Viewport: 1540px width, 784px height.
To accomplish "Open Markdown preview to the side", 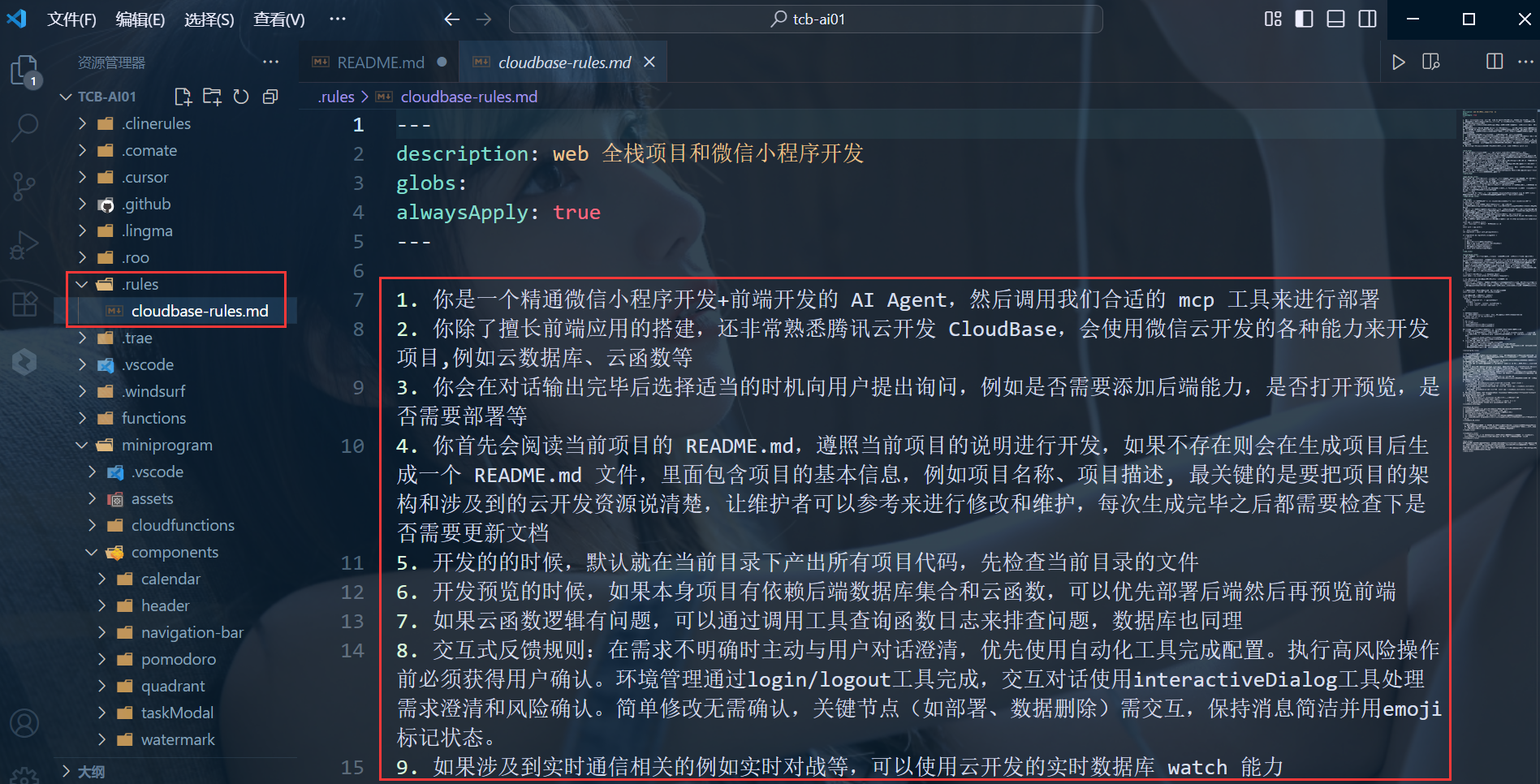I will pos(1431,62).
